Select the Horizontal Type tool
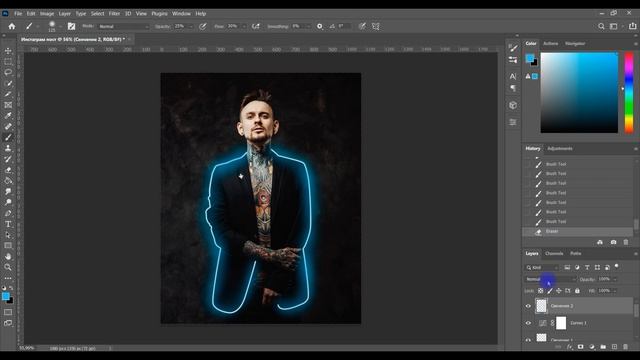Image resolution: width=640 pixels, height=360 pixels. click(x=8, y=224)
